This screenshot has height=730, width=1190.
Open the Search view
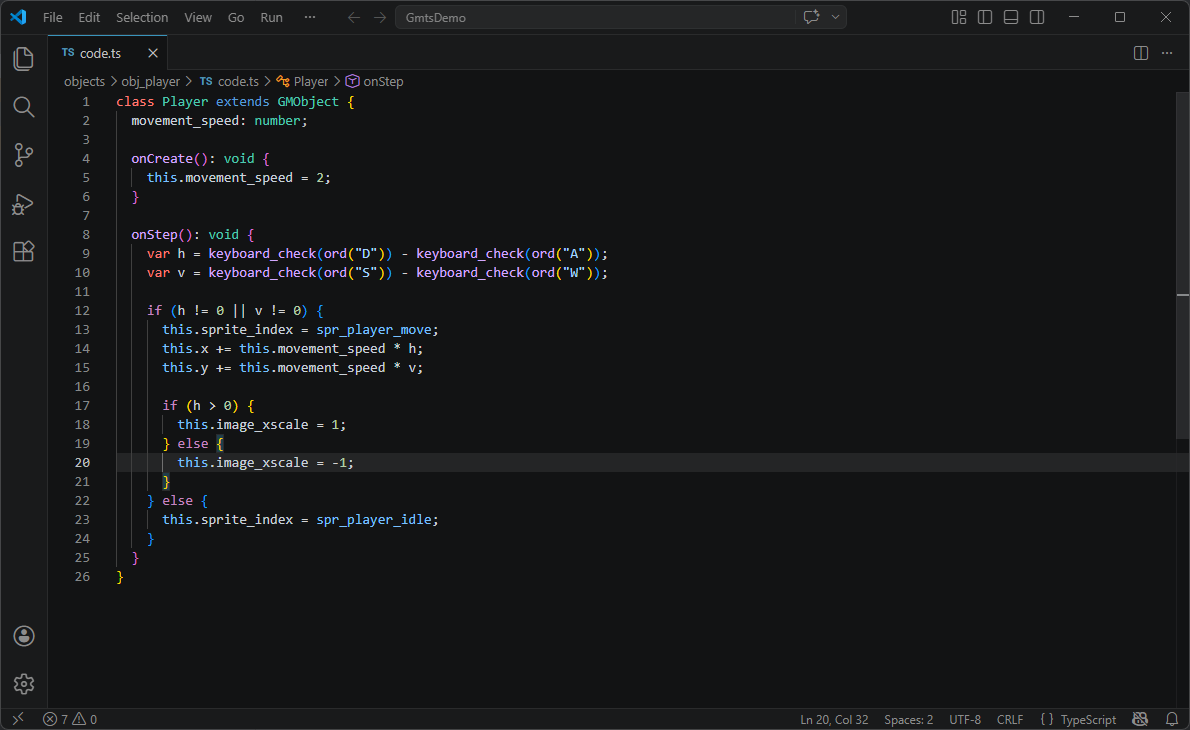pos(23,107)
